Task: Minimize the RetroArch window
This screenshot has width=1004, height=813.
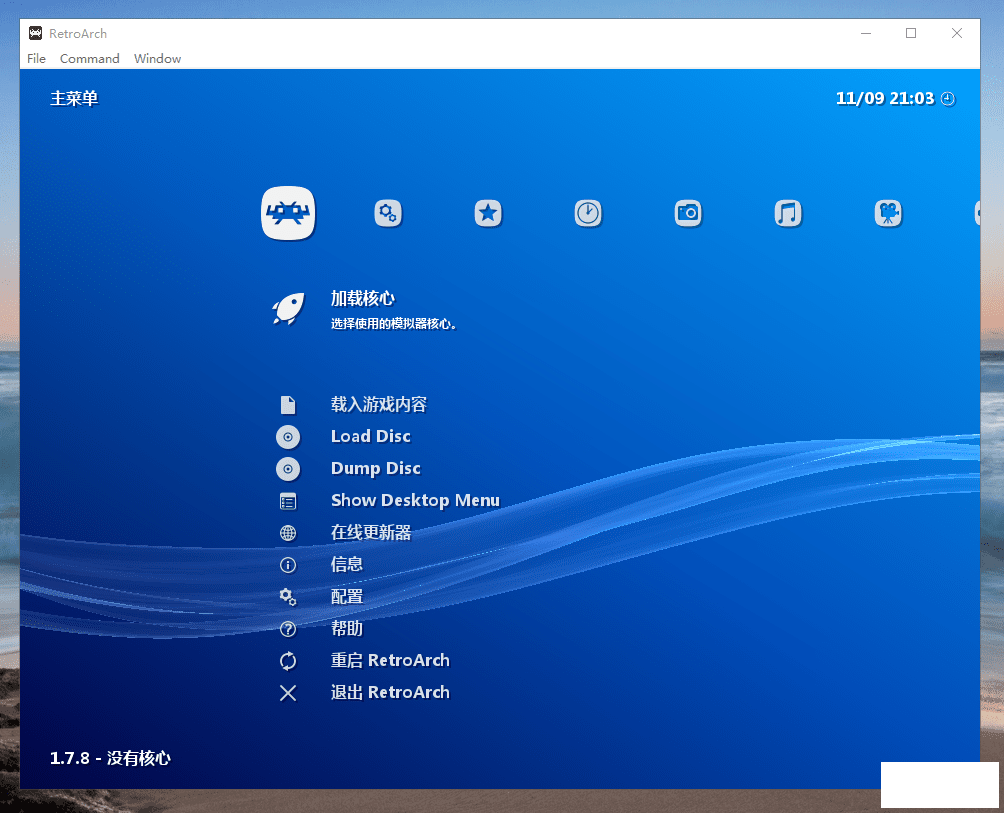Action: click(x=866, y=33)
